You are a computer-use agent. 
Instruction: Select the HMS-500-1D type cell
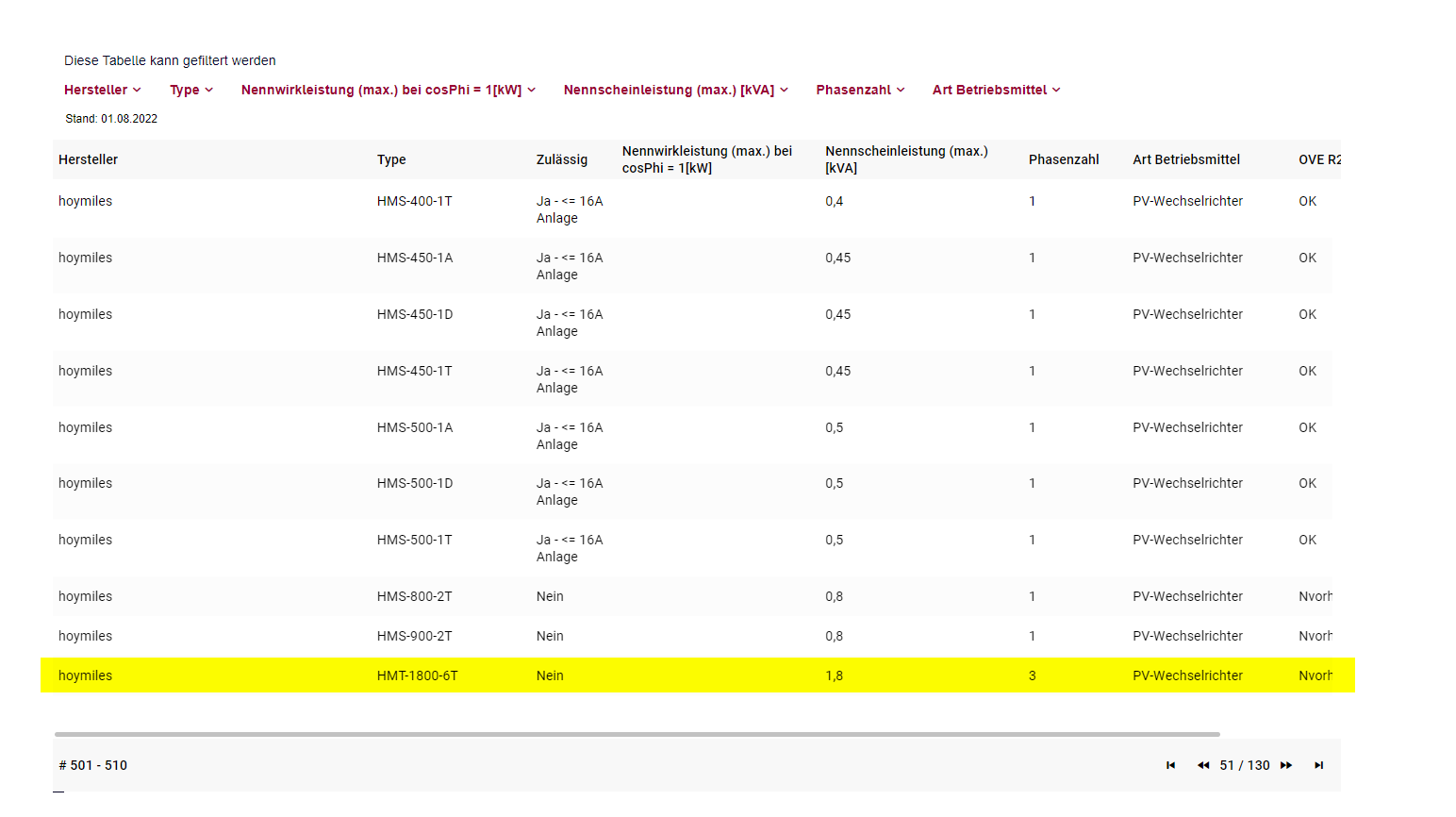[415, 483]
